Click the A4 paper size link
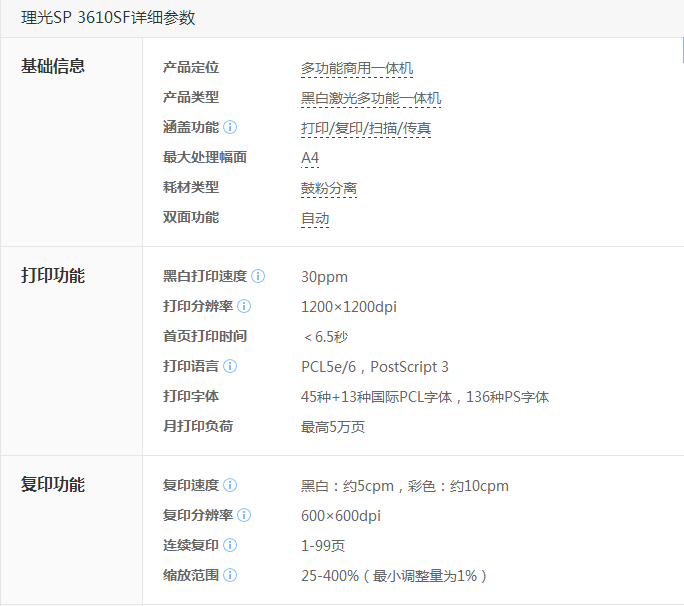 coord(310,158)
